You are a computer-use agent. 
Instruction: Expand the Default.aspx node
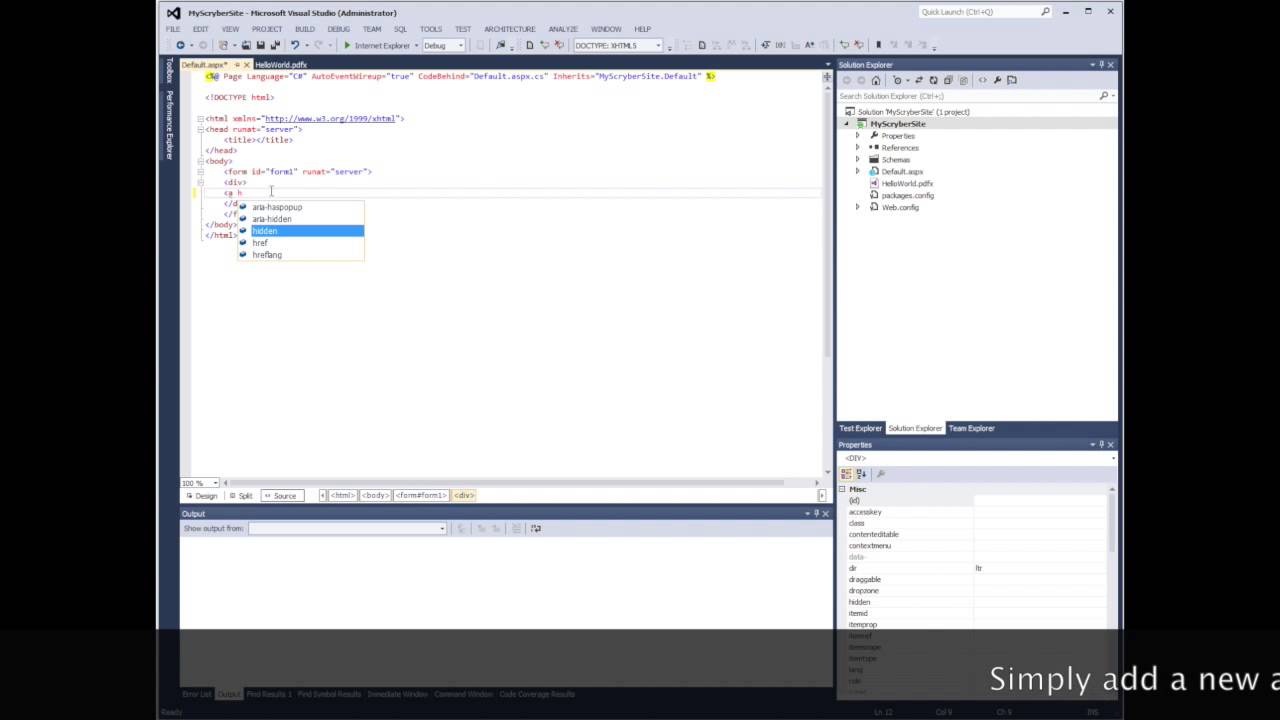pyautogui.click(x=857, y=172)
